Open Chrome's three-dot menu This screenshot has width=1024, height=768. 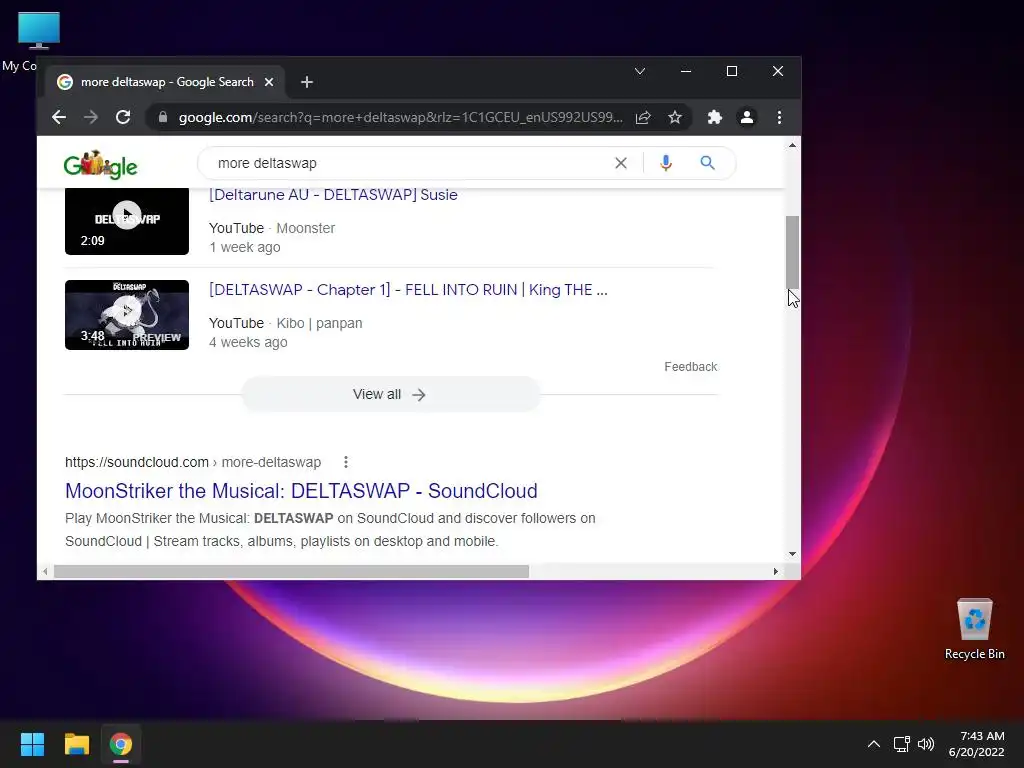(x=779, y=118)
